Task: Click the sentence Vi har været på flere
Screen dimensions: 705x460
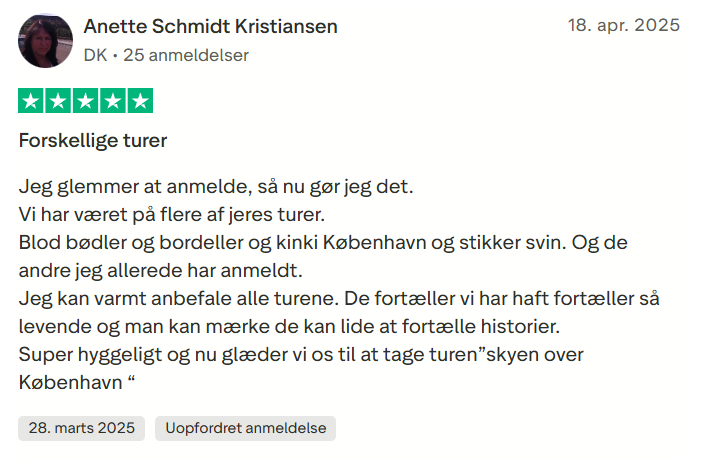Action: 174,215
